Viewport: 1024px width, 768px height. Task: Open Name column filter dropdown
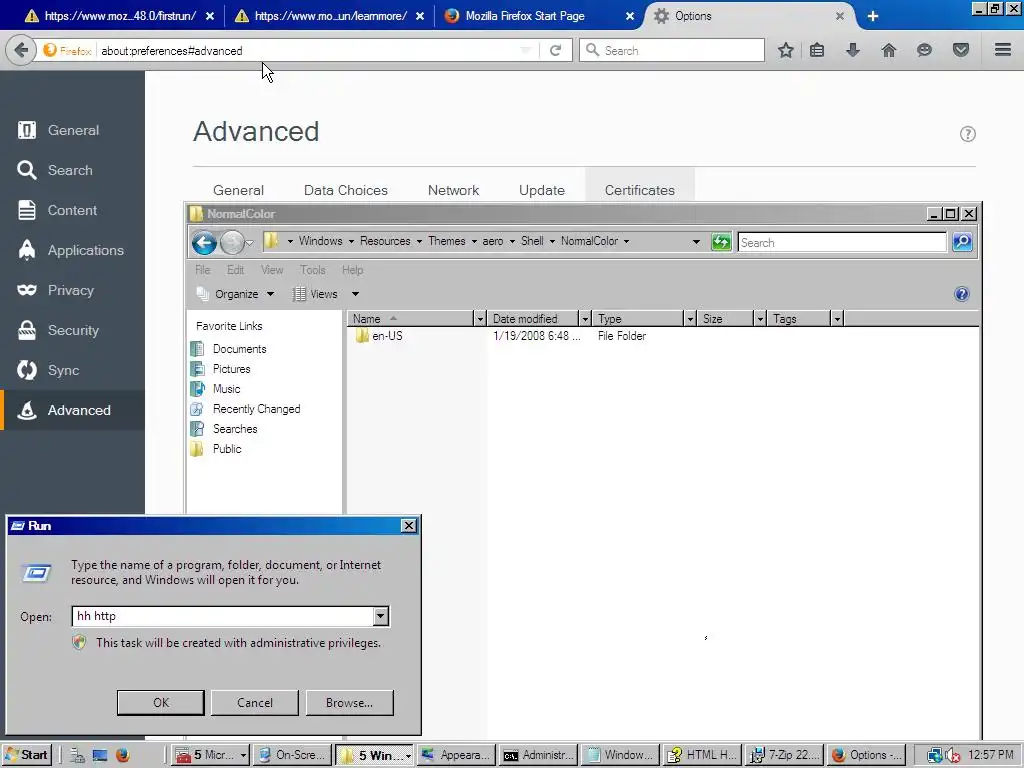point(480,319)
